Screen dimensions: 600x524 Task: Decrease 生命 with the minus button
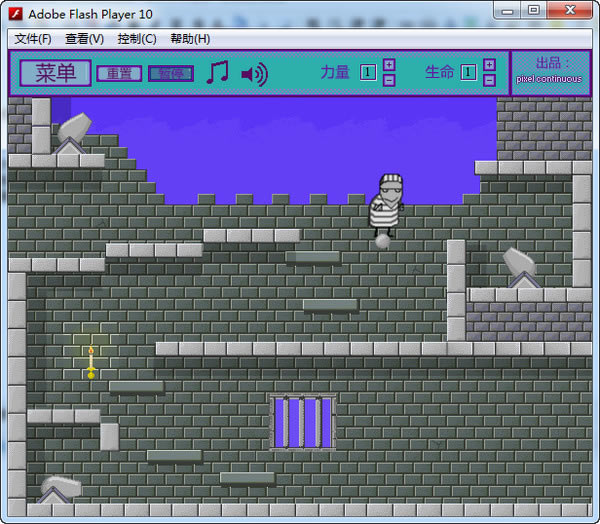(x=489, y=80)
